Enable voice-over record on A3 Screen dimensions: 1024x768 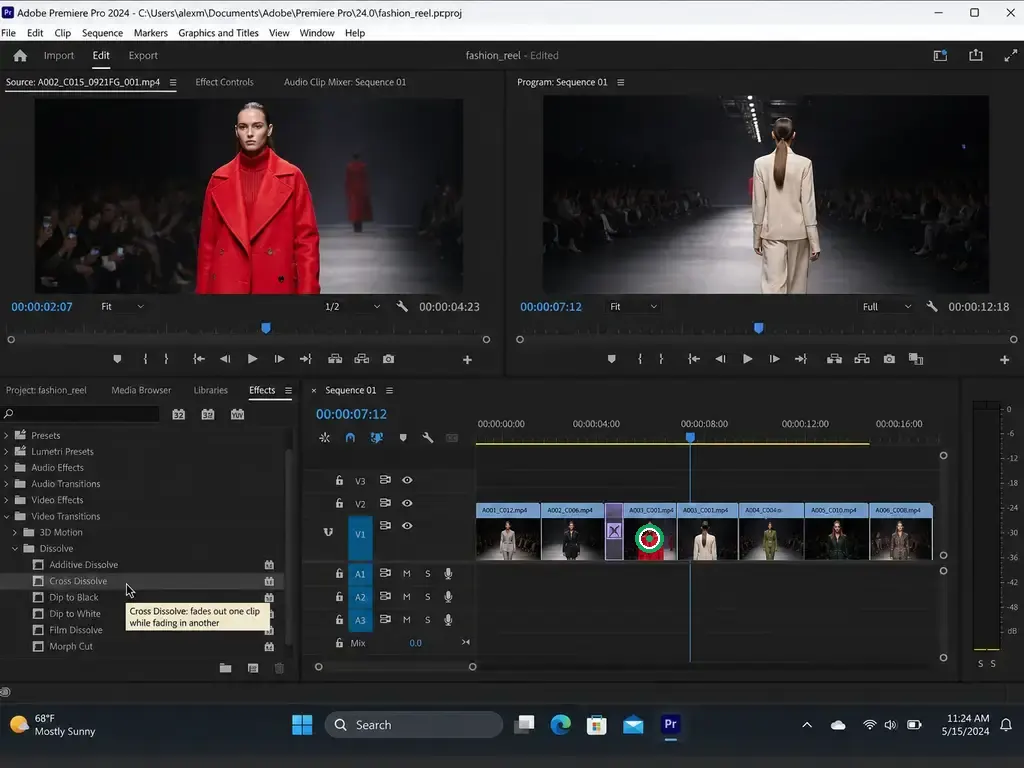[448, 620]
